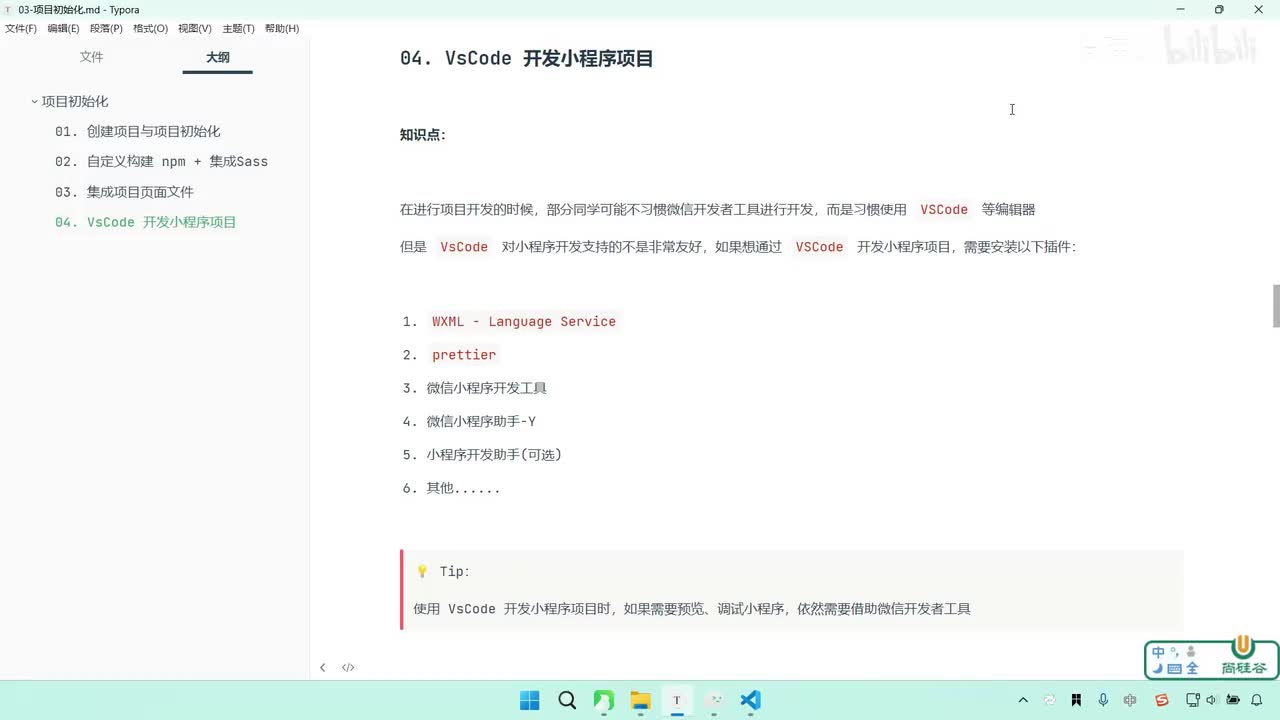Minimize the Typora window
Screen dimensions: 1280x720
[1179, 9]
